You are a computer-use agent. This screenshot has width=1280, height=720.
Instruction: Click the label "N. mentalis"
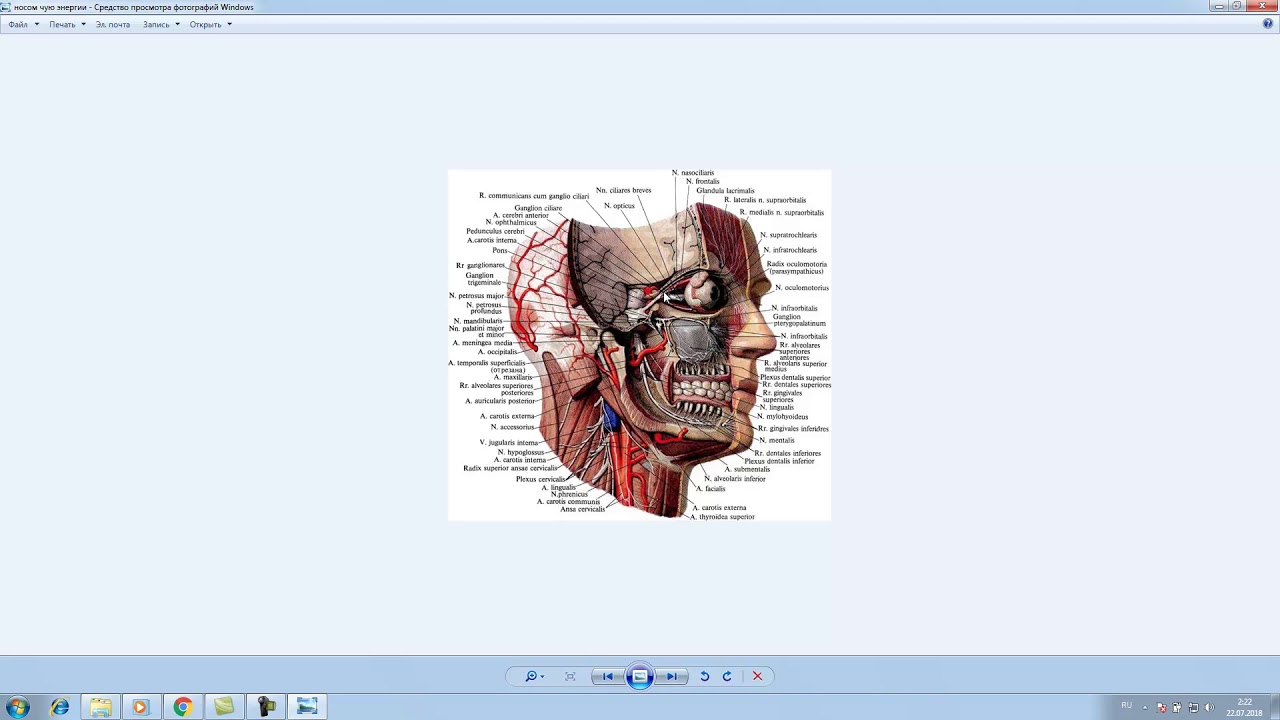777,440
